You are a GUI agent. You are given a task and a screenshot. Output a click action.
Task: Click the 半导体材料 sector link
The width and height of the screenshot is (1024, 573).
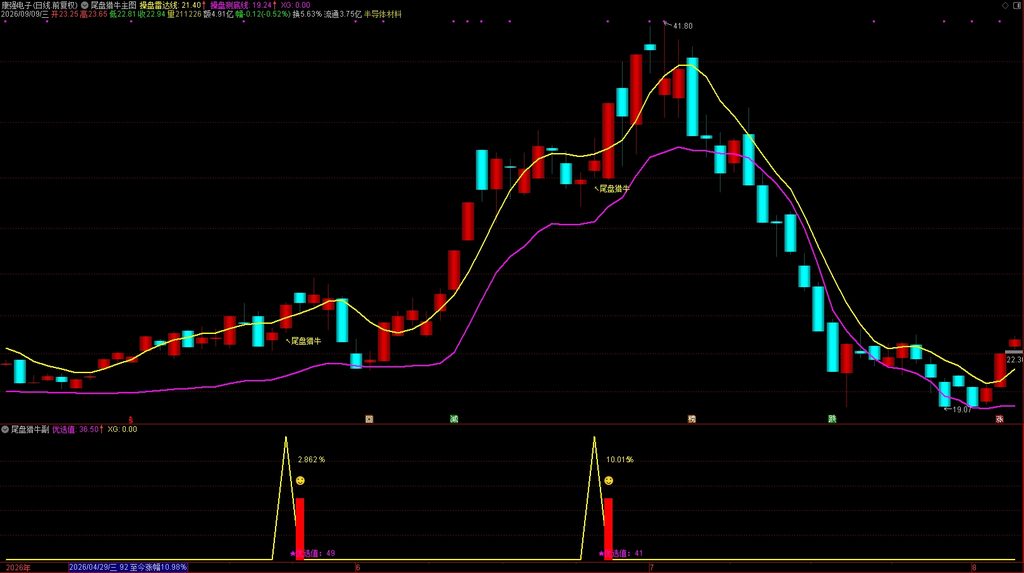pyautogui.click(x=383, y=14)
